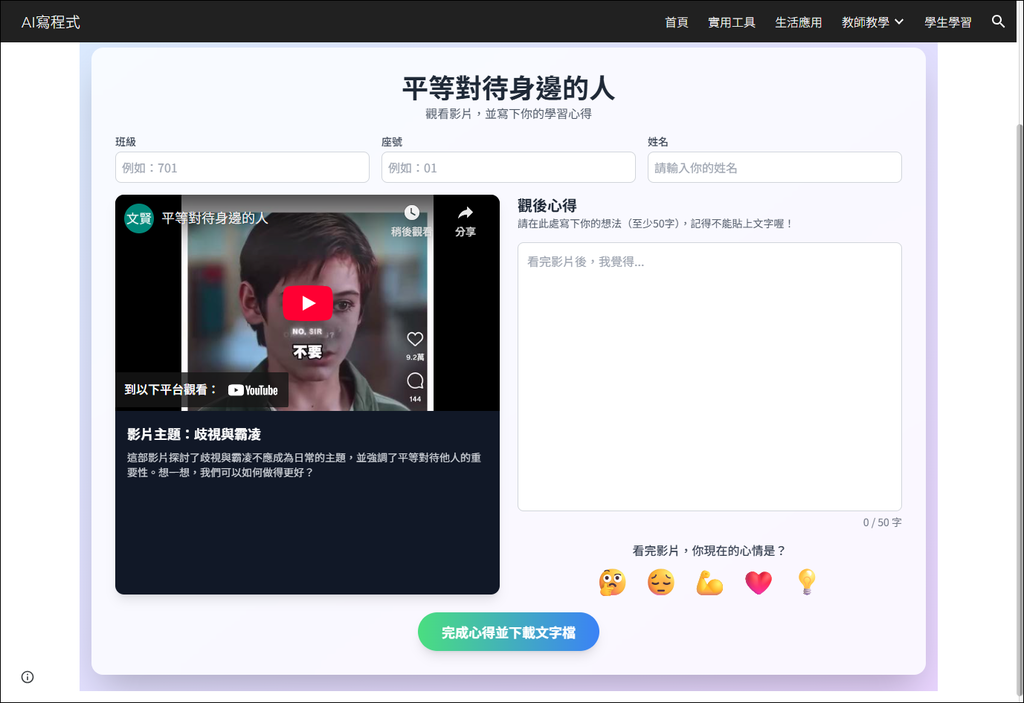The height and width of the screenshot is (703, 1024).
Task: Open the 文賢 channel avatar
Action: [x=138, y=218]
